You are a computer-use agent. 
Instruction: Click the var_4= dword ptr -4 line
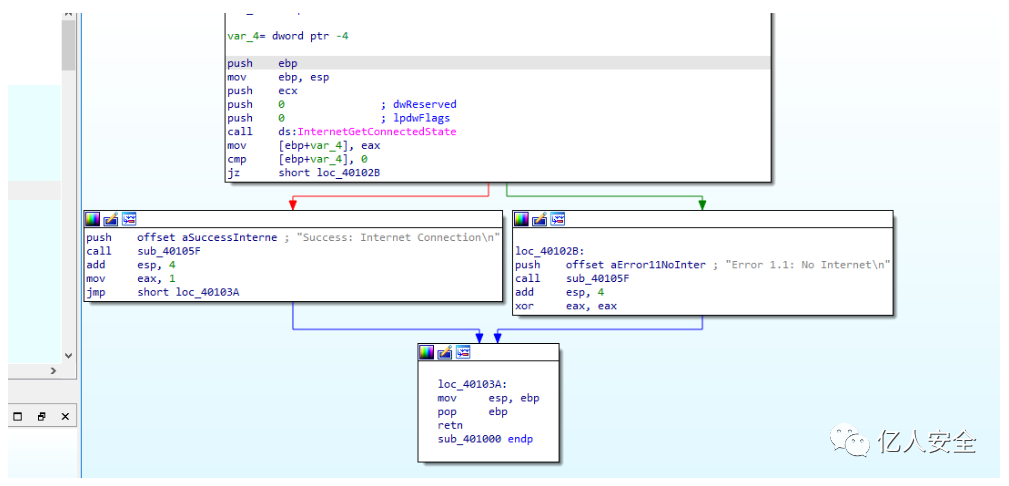288,36
